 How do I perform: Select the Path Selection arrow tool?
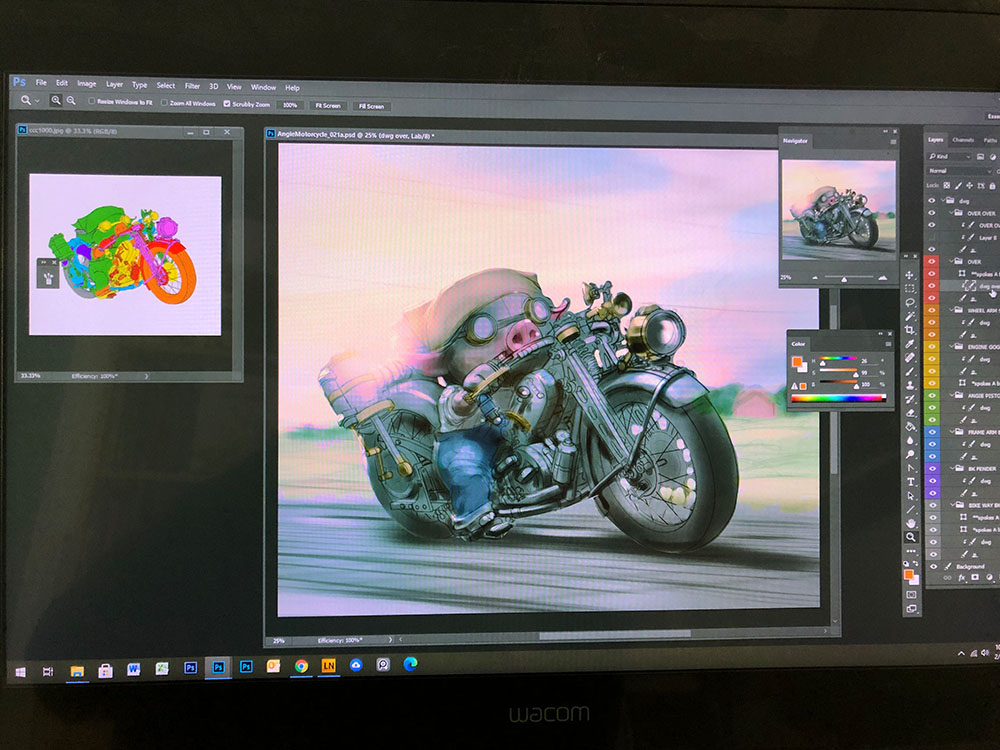[x=911, y=496]
